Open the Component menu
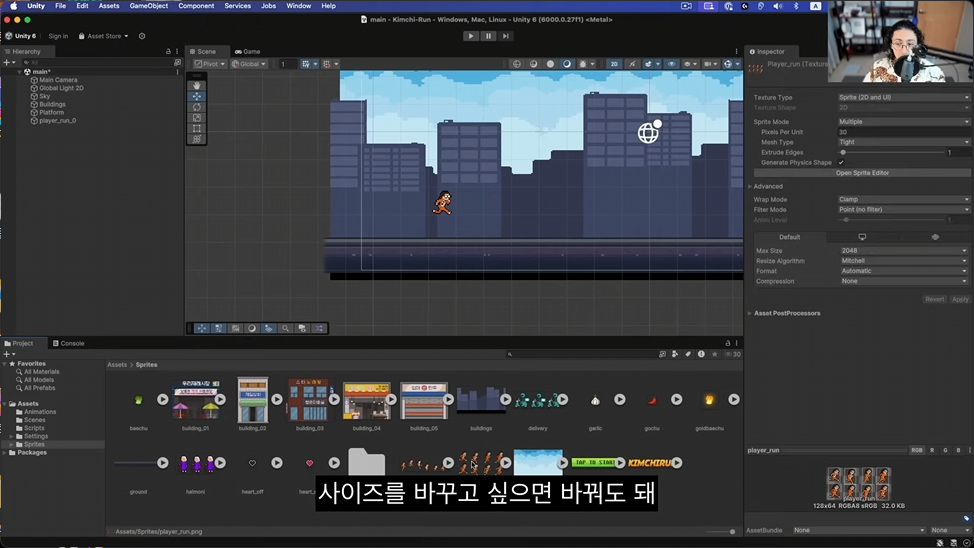 tap(196, 6)
